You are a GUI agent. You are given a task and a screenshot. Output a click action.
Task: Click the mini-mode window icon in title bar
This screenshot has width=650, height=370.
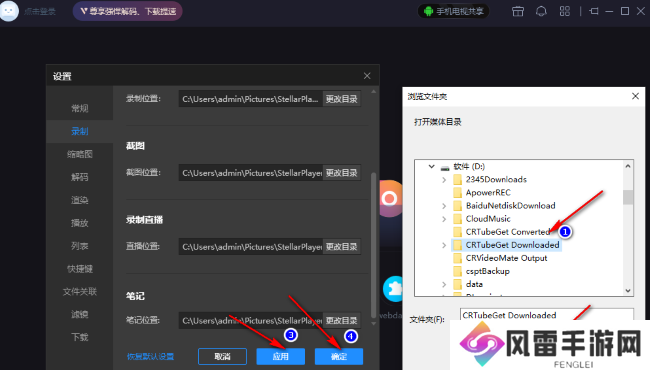pos(594,11)
